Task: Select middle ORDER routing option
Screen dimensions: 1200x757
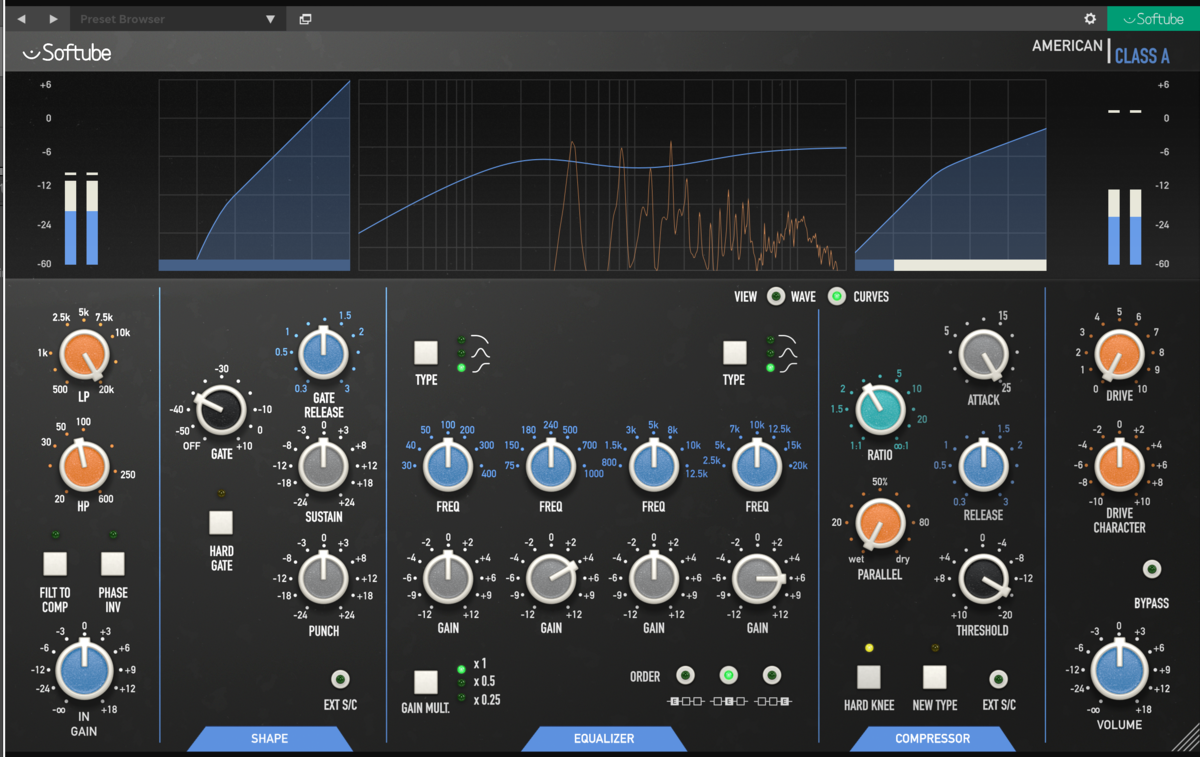Action: point(729,676)
